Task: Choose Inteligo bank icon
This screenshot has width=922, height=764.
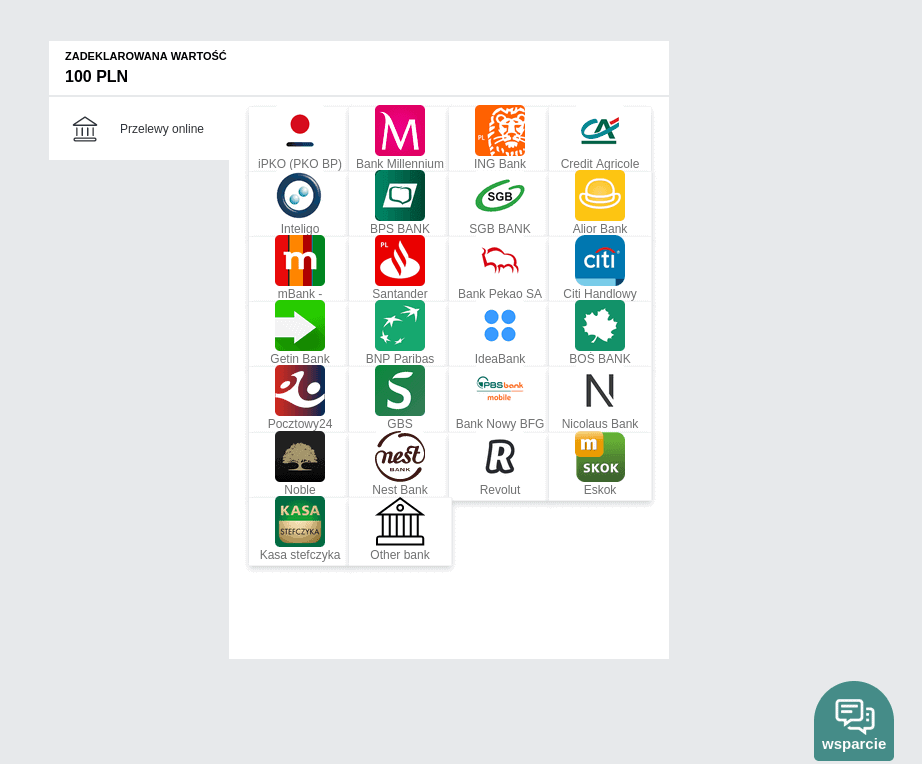Action: (300, 196)
